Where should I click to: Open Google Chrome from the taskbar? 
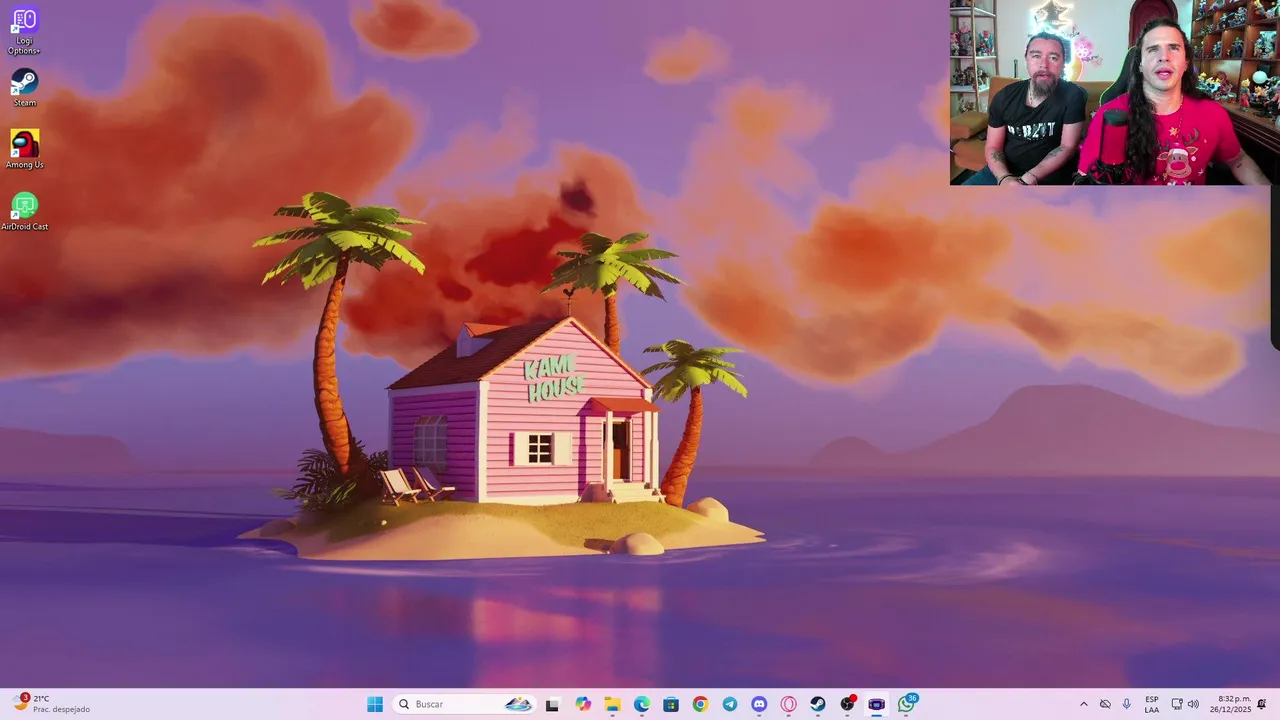[700, 704]
